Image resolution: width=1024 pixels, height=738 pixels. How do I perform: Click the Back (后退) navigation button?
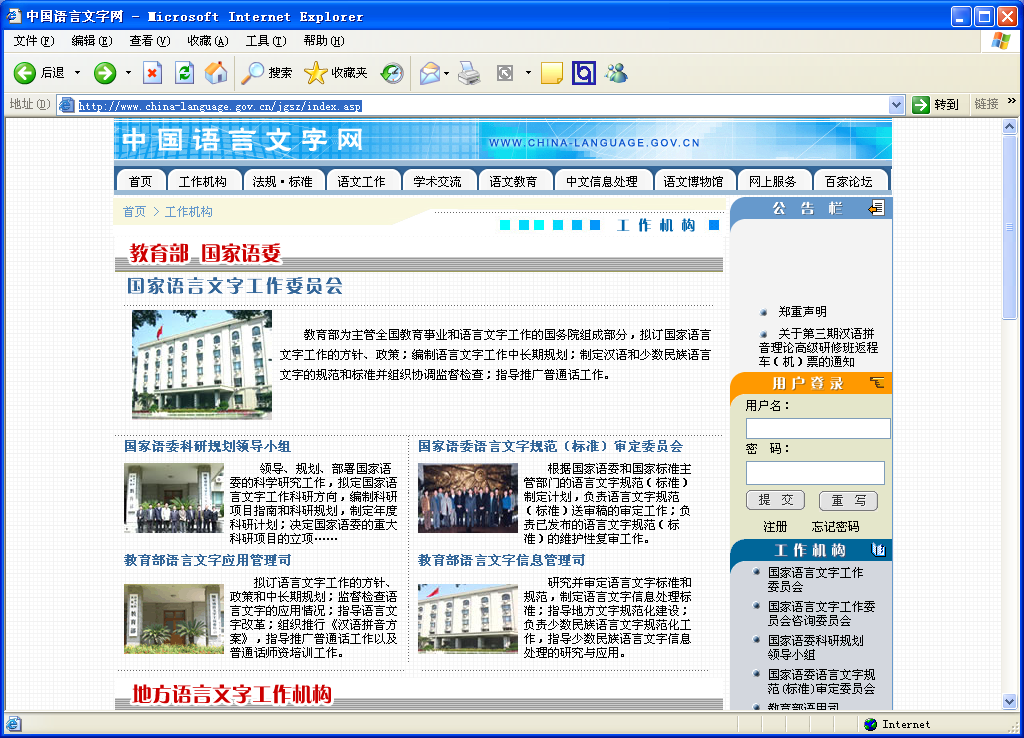click(38, 73)
